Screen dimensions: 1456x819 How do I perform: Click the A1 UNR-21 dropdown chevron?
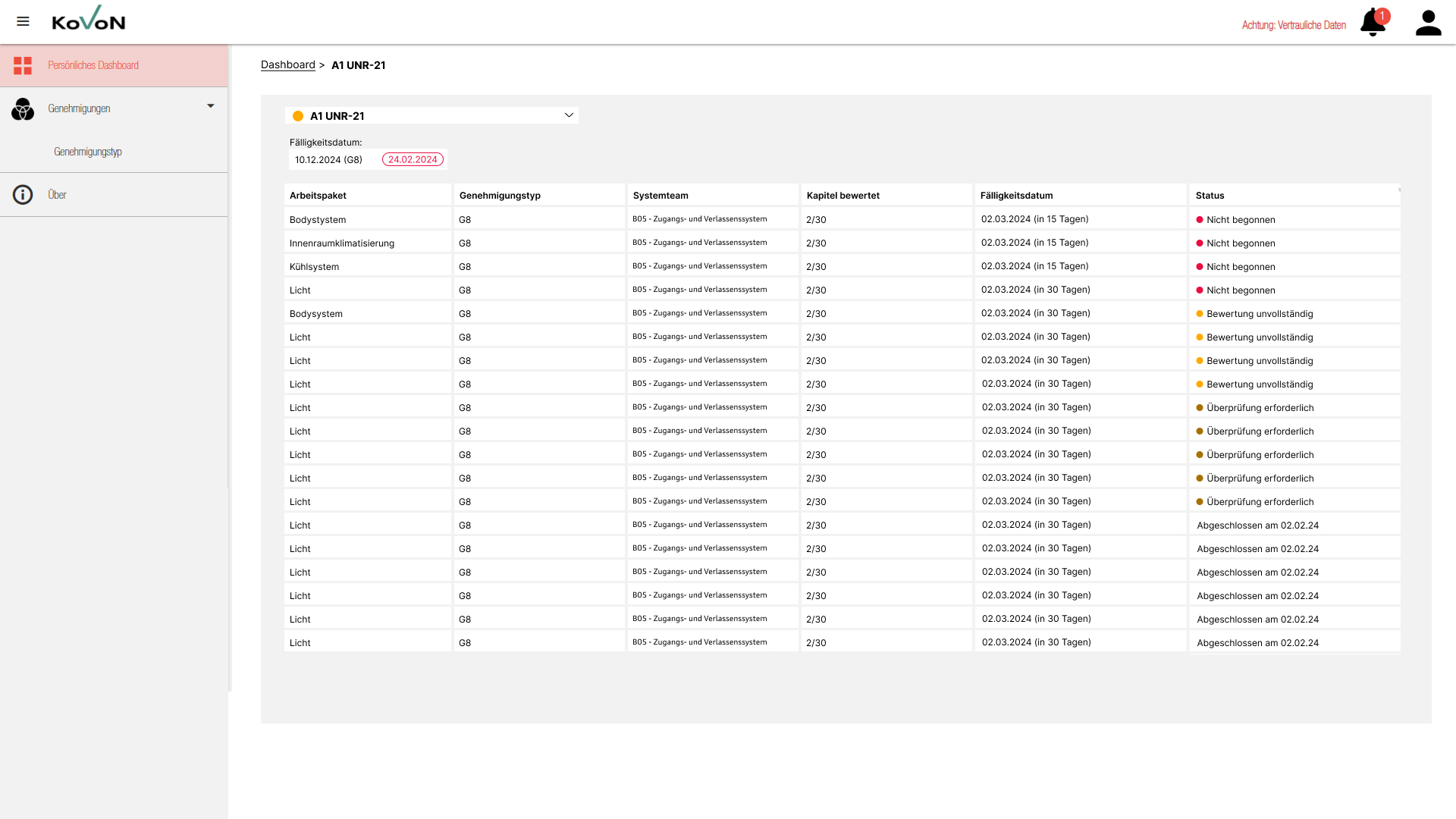569,115
